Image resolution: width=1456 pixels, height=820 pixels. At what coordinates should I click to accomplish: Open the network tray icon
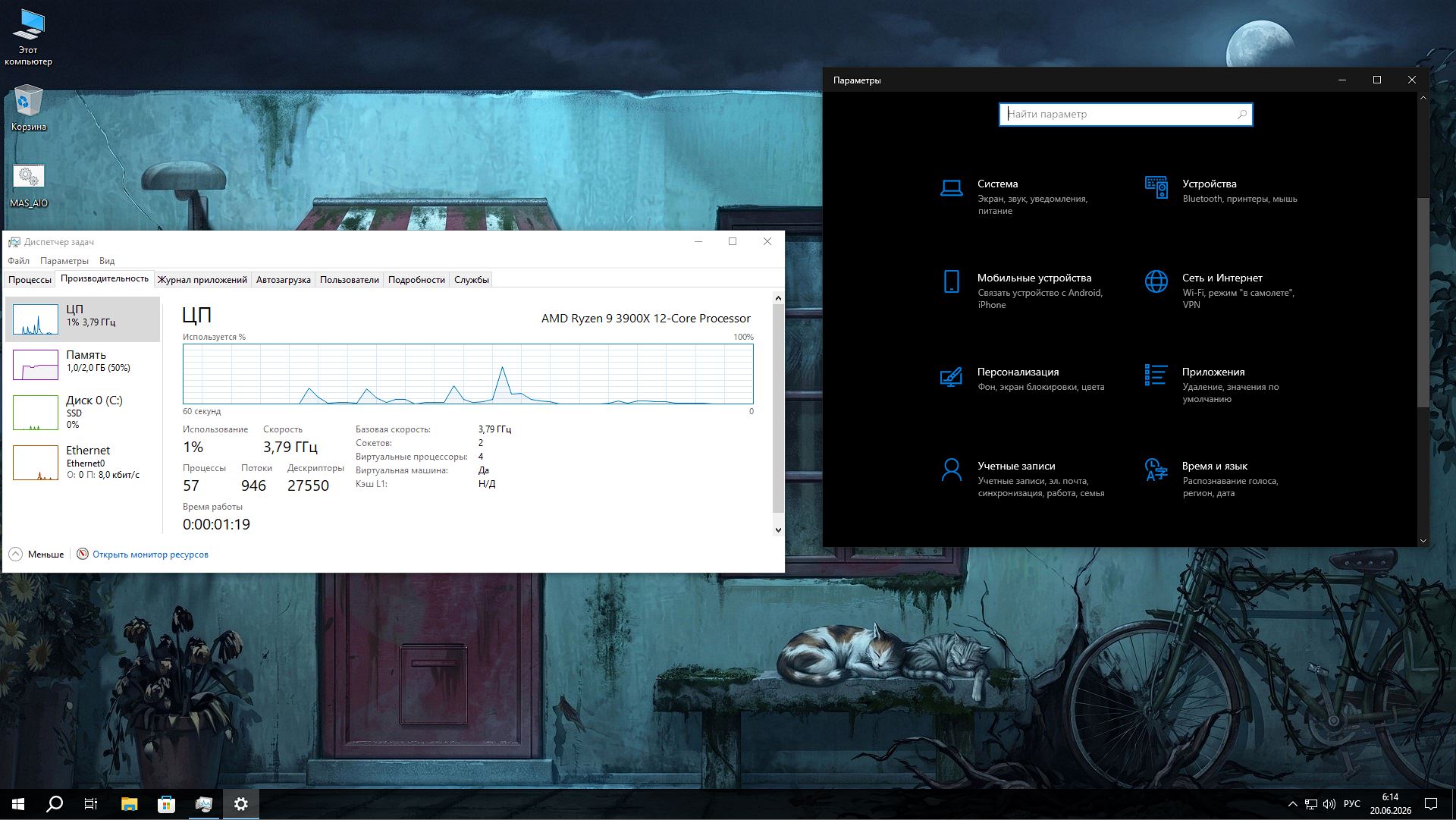(x=1311, y=804)
